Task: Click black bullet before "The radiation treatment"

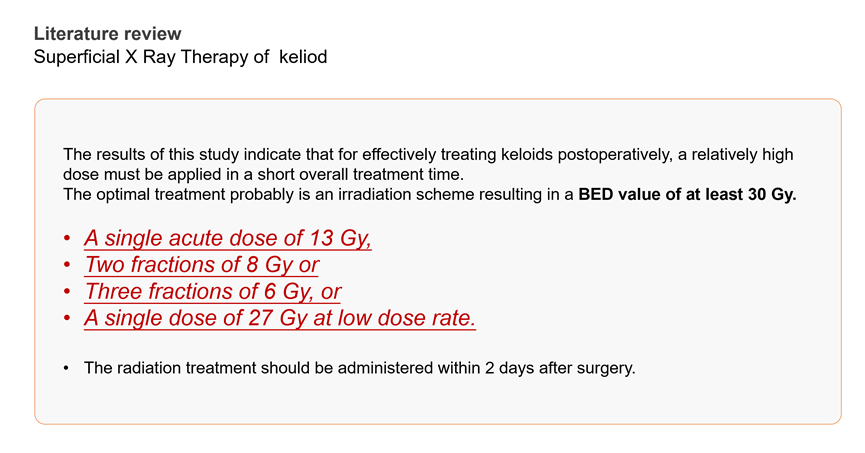Action: click(66, 369)
